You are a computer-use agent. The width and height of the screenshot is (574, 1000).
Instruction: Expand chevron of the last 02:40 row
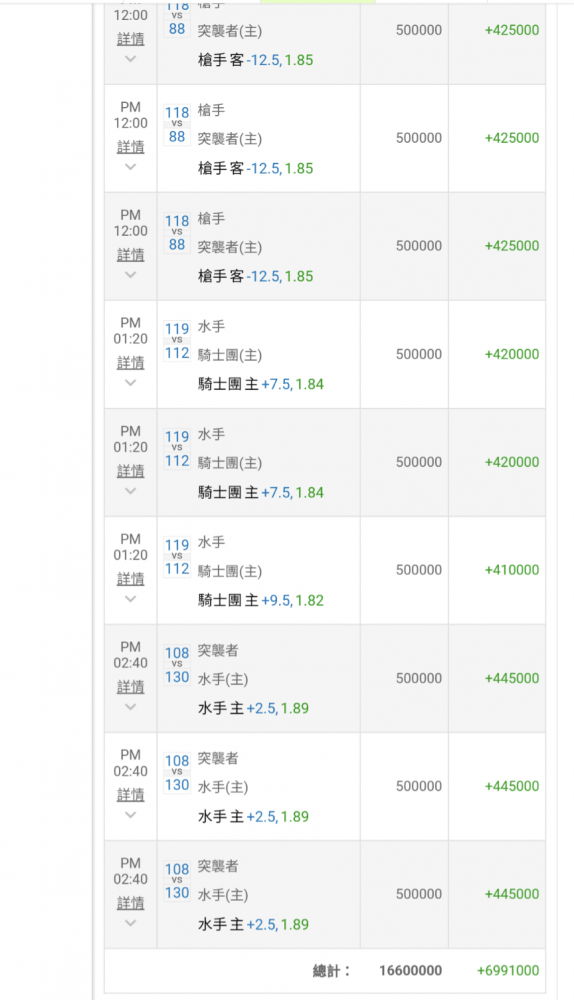coord(130,923)
